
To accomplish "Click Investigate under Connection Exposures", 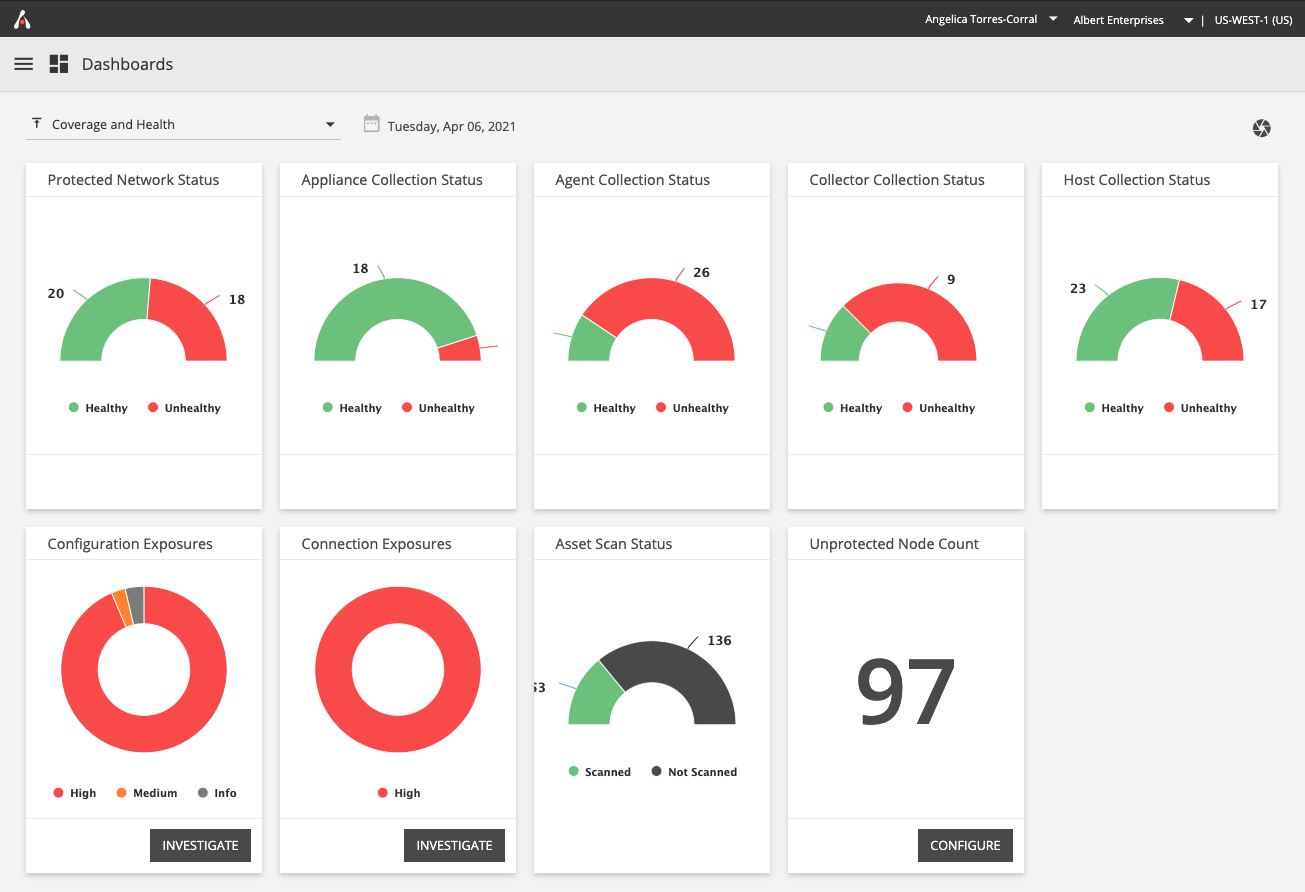I will tap(454, 845).
